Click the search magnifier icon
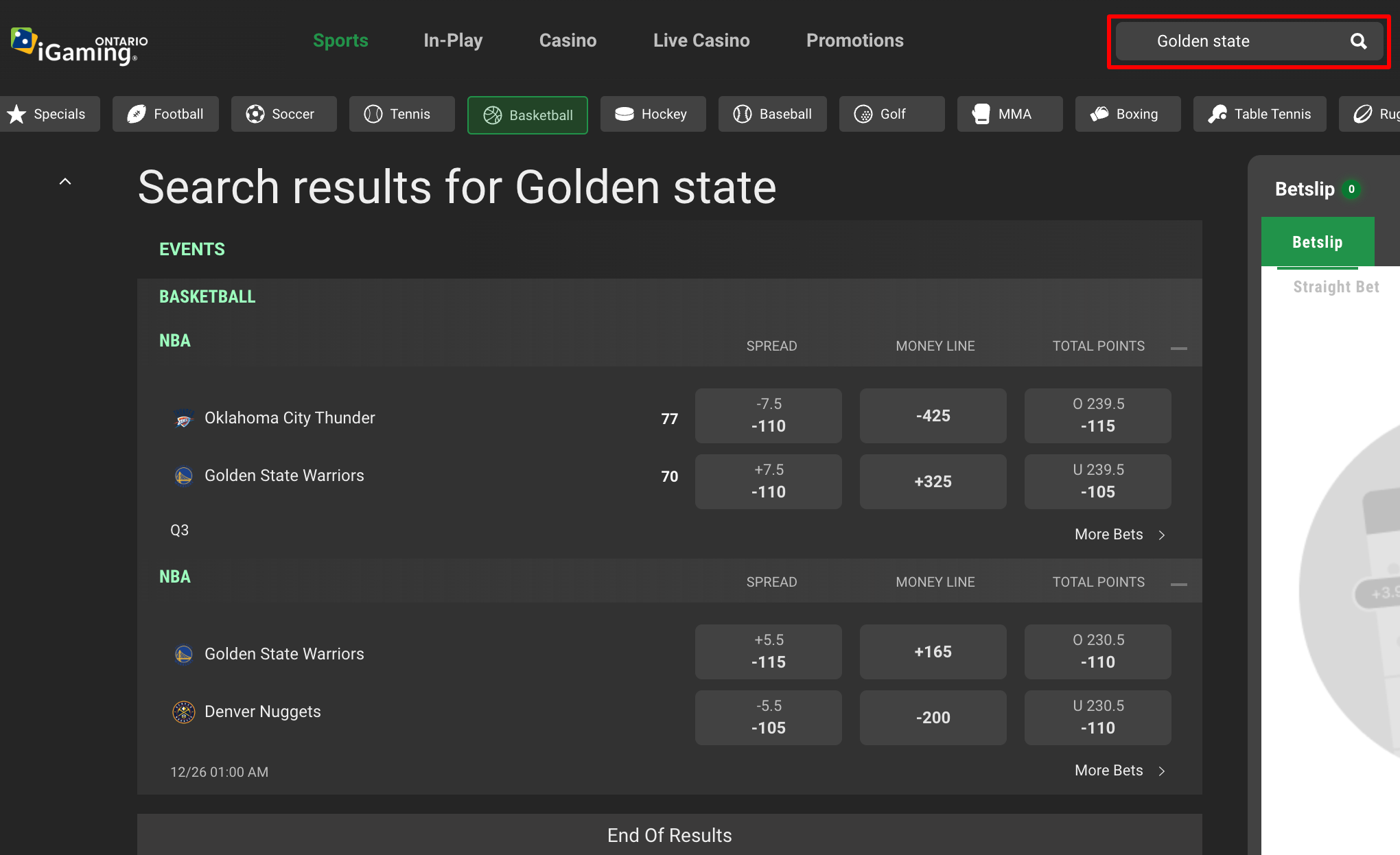Viewport: 1400px width, 855px height. coord(1359,41)
